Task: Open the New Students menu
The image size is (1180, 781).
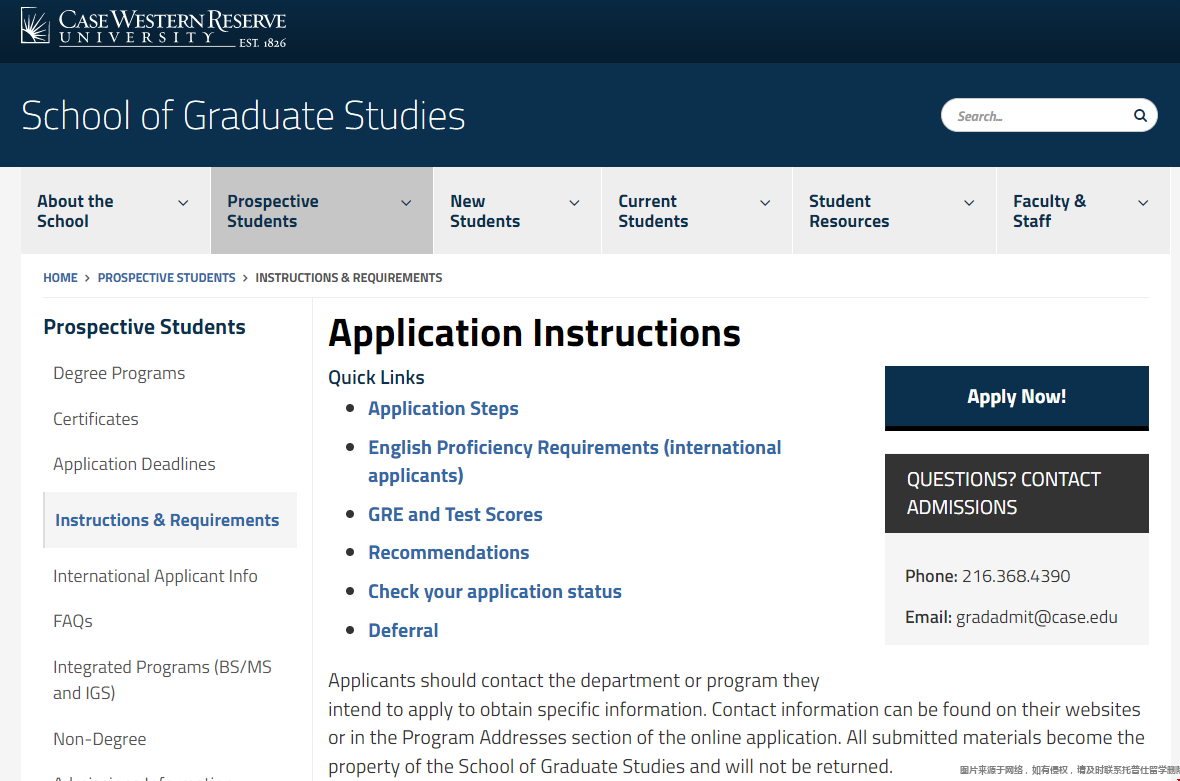Action: [518, 211]
